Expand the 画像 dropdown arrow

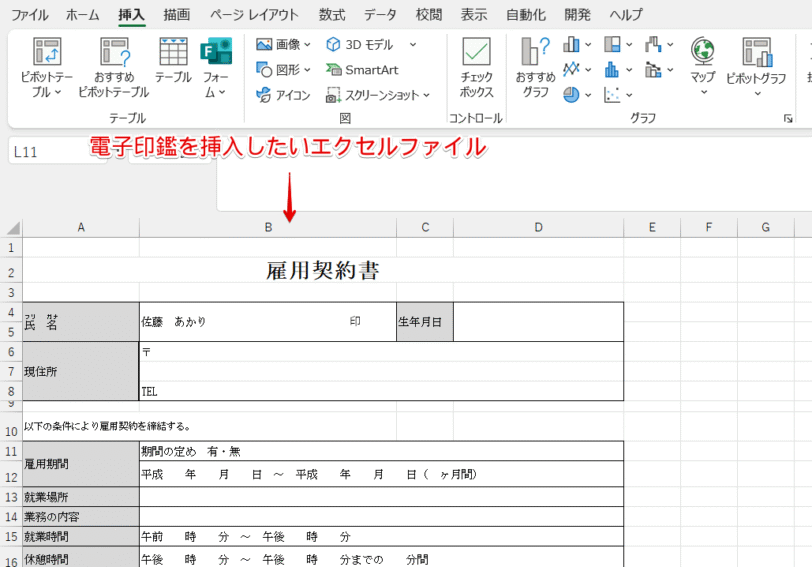pos(308,45)
